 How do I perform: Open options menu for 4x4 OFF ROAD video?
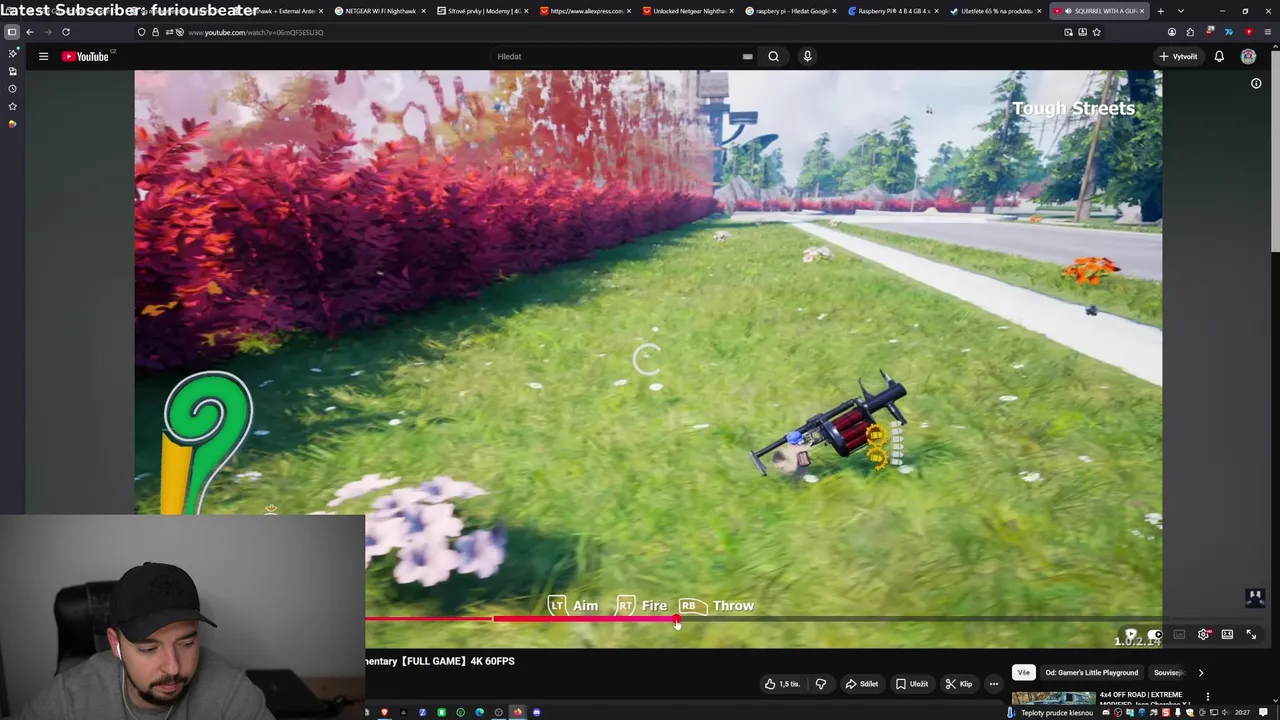[1207, 697]
